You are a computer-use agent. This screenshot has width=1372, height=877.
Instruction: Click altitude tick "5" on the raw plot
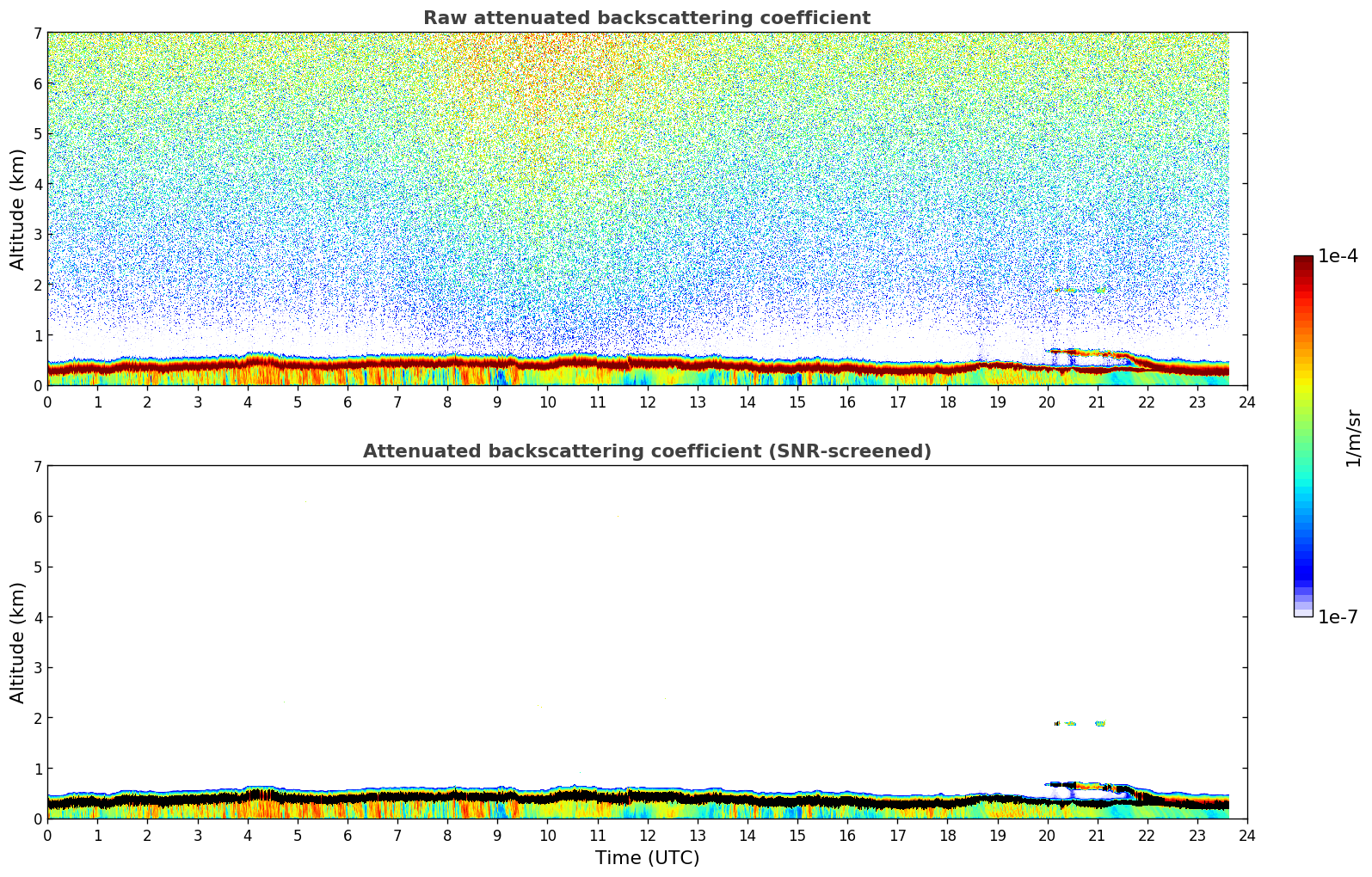click(x=38, y=134)
